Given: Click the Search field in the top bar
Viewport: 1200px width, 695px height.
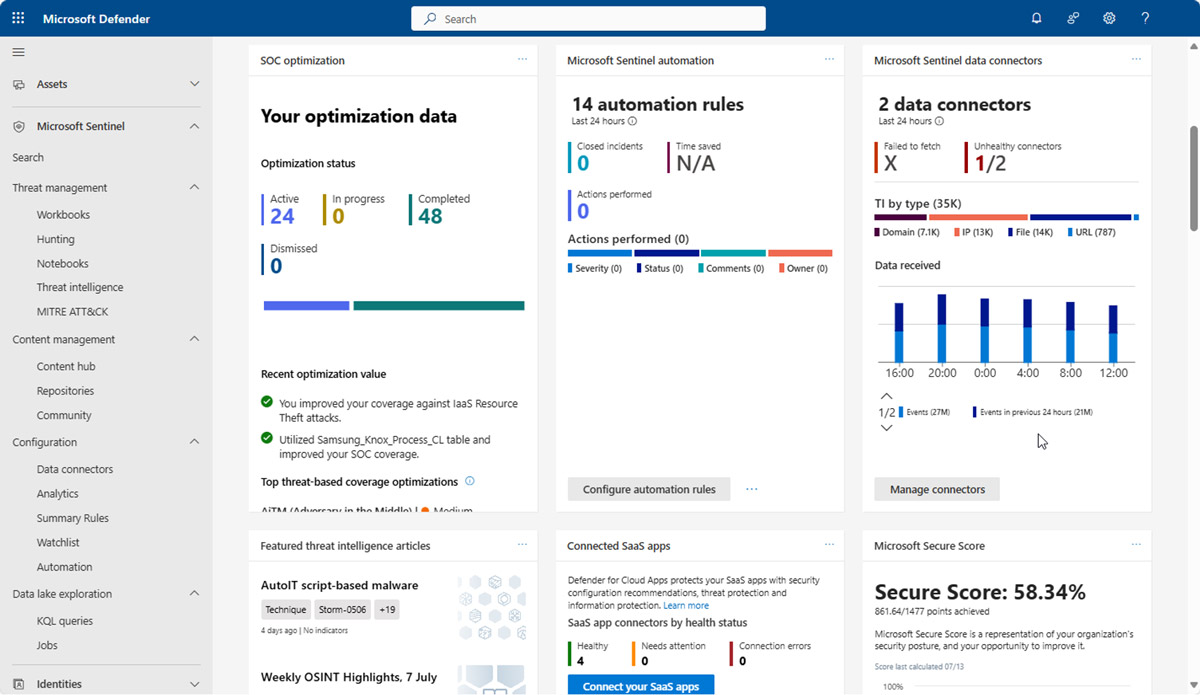Looking at the screenshot, I should pyautogui.click(x=587, y=17).
